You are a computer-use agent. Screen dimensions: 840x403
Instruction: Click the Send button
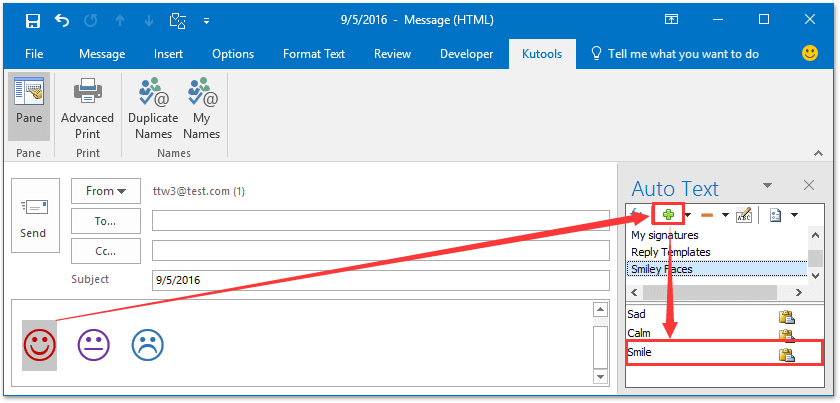(33, 217)
